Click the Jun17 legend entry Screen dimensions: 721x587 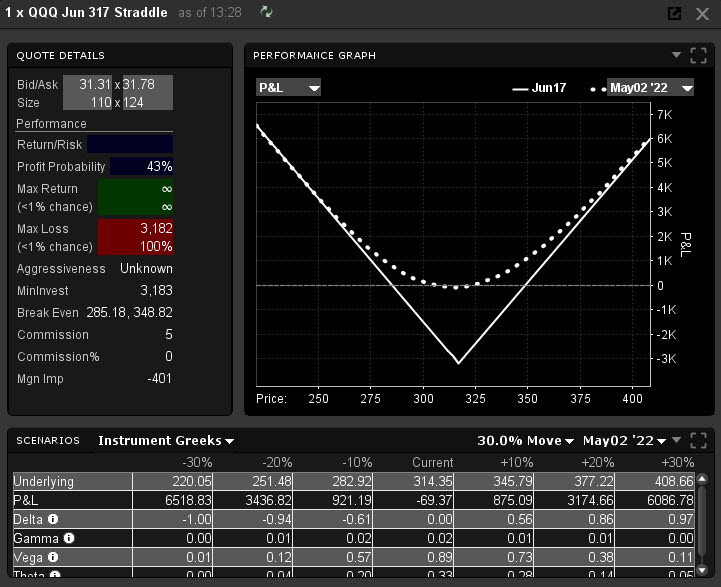pos(539,88)
